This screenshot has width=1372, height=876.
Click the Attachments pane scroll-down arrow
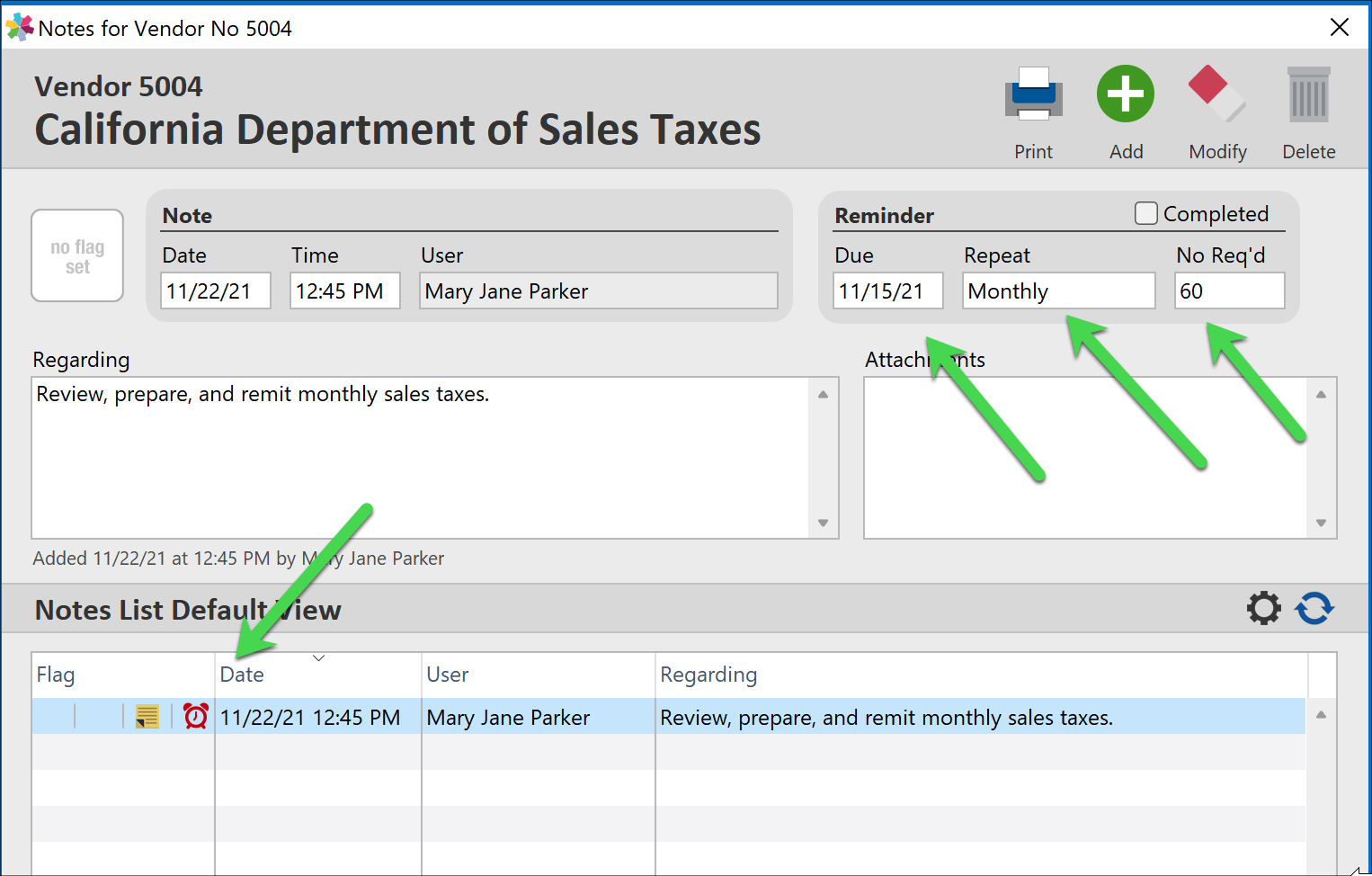1322,523
